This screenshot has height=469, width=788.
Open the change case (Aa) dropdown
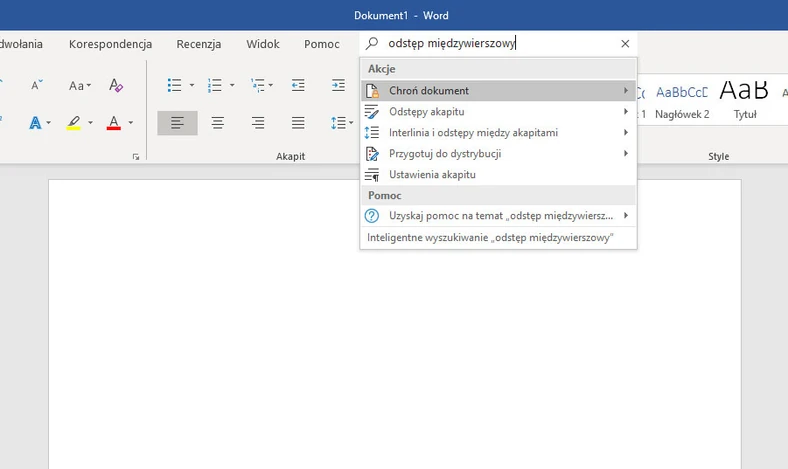[79, 86]
